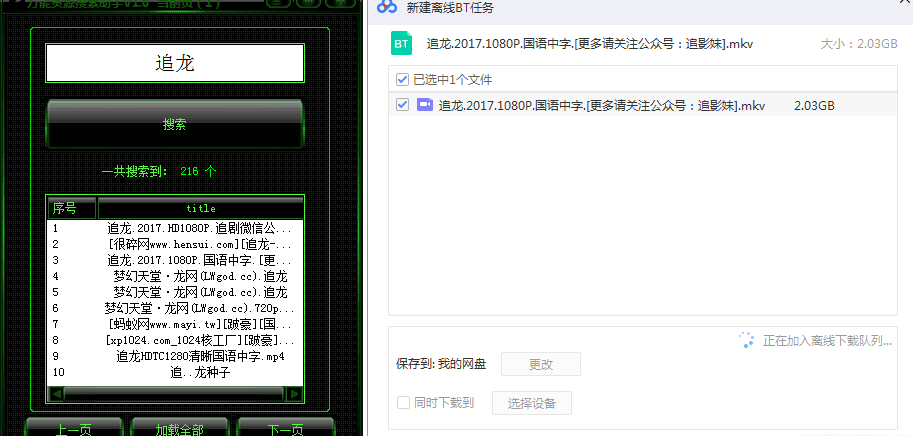The width and height of the screenshot is (913, 436).
Task: Select row 5 梦幻天堂·龙网(LWgod.cc).追龙
Action: pos(175,292)
